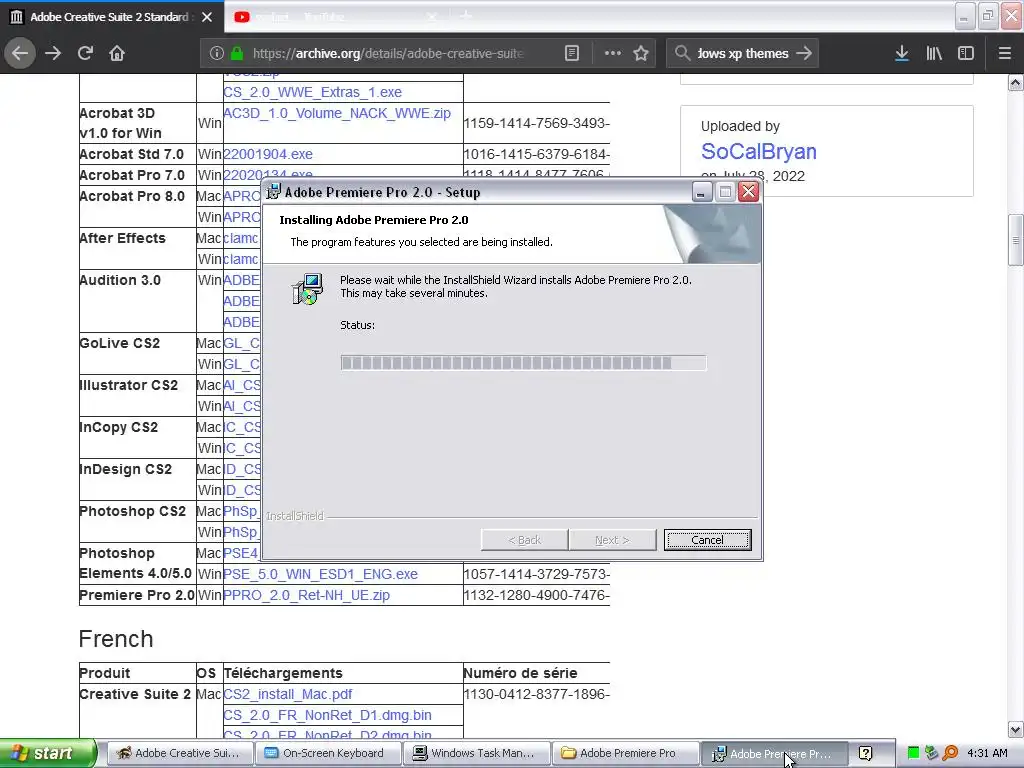The width and height of the screenshot is (1024, 768).
Task: Open On-Screen Keyboard from taskbar
Action: click(x=327, y=754)
